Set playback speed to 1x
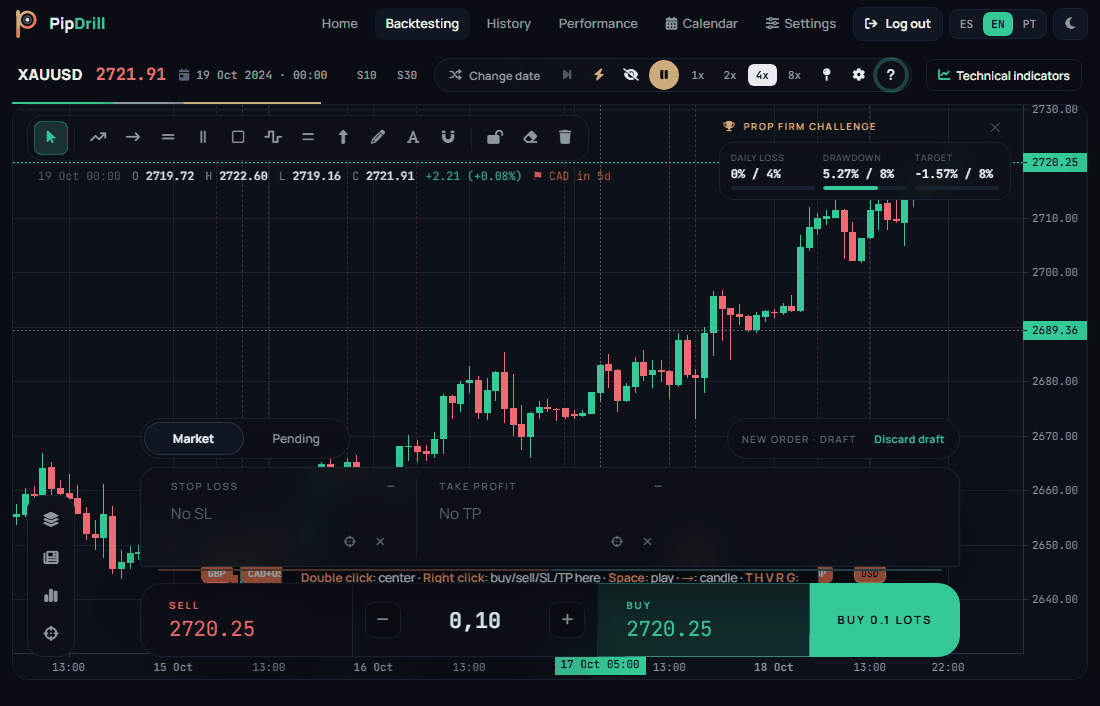The width and height of the screenshot is (1100, 706). [697, 75]
